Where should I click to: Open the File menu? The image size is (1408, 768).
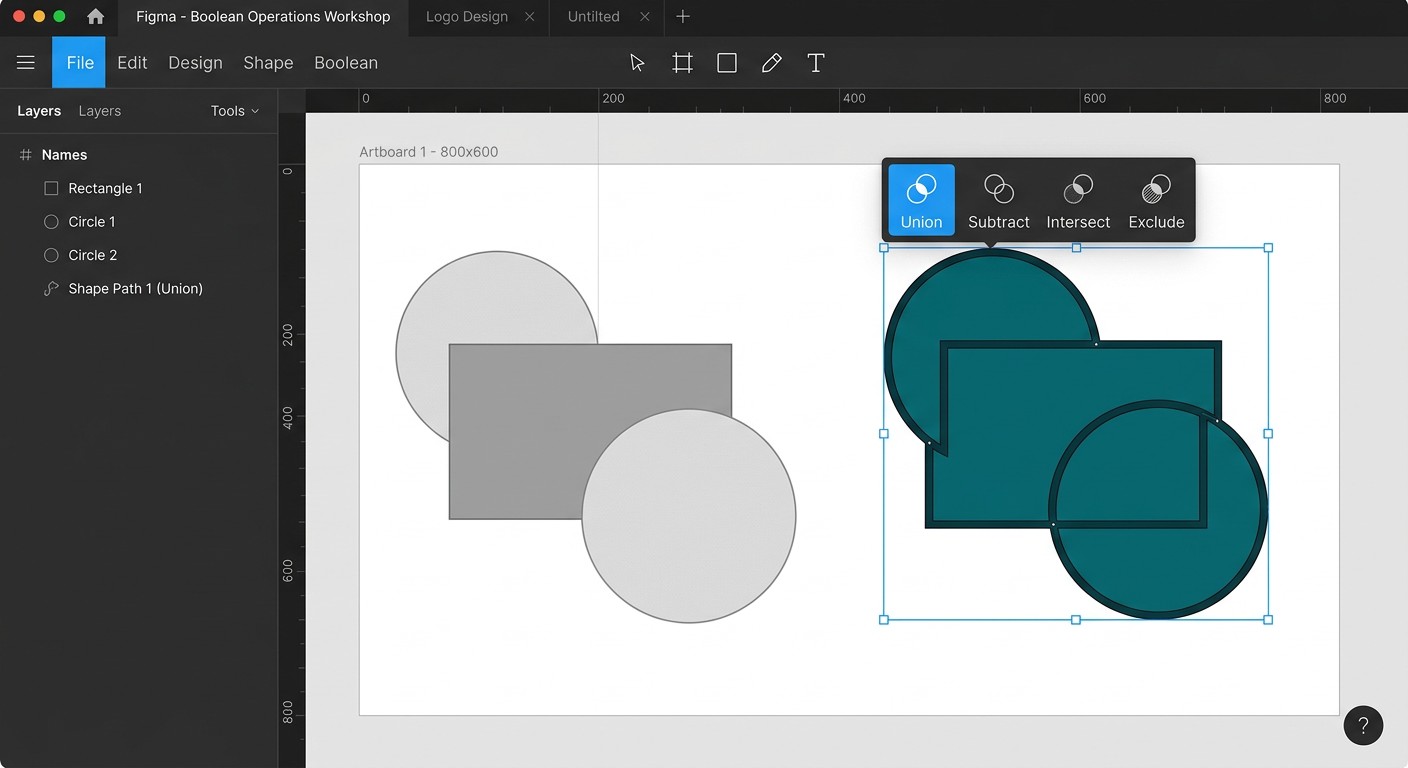[79, 63]
